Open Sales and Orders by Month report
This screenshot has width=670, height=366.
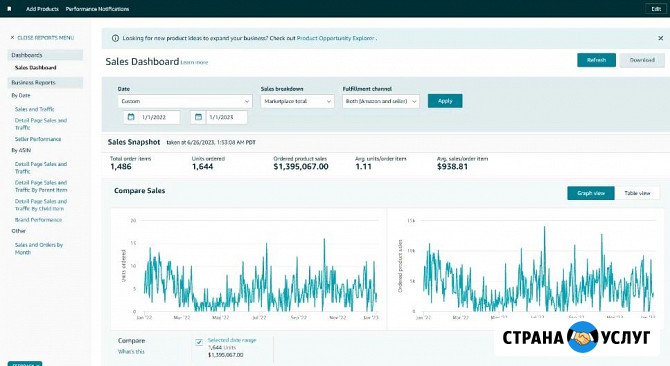click(x=39, y=249)
